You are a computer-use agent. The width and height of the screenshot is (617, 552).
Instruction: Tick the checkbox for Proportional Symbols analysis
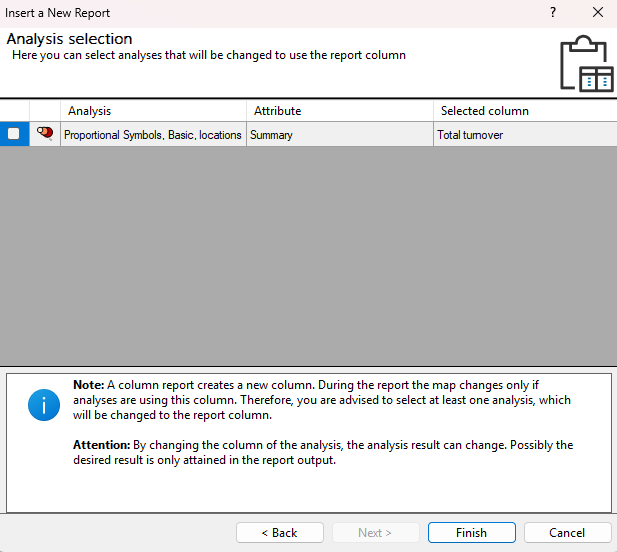13,134
